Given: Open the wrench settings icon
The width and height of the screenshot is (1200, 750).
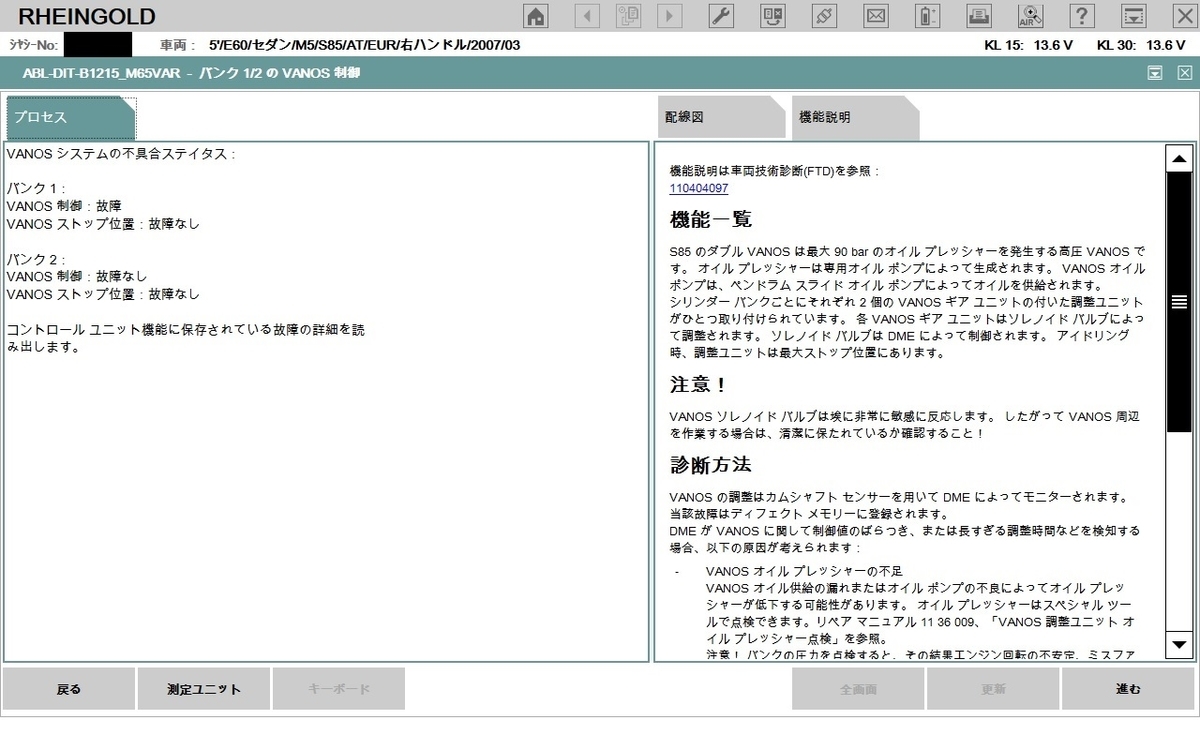Looking at the screenshot, I should [x=721, y=15].
